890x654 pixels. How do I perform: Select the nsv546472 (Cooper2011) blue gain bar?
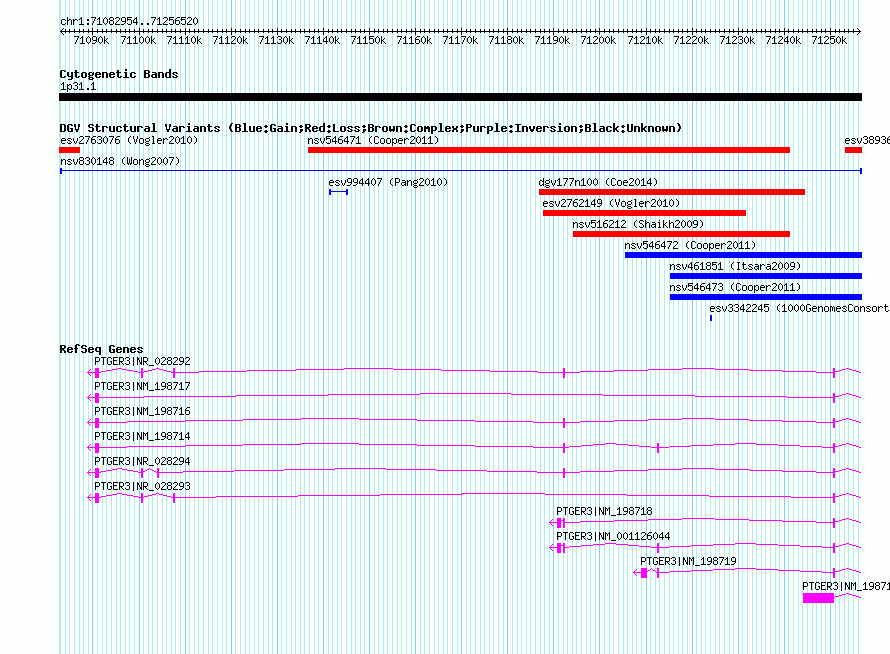[x=744, y=255]
